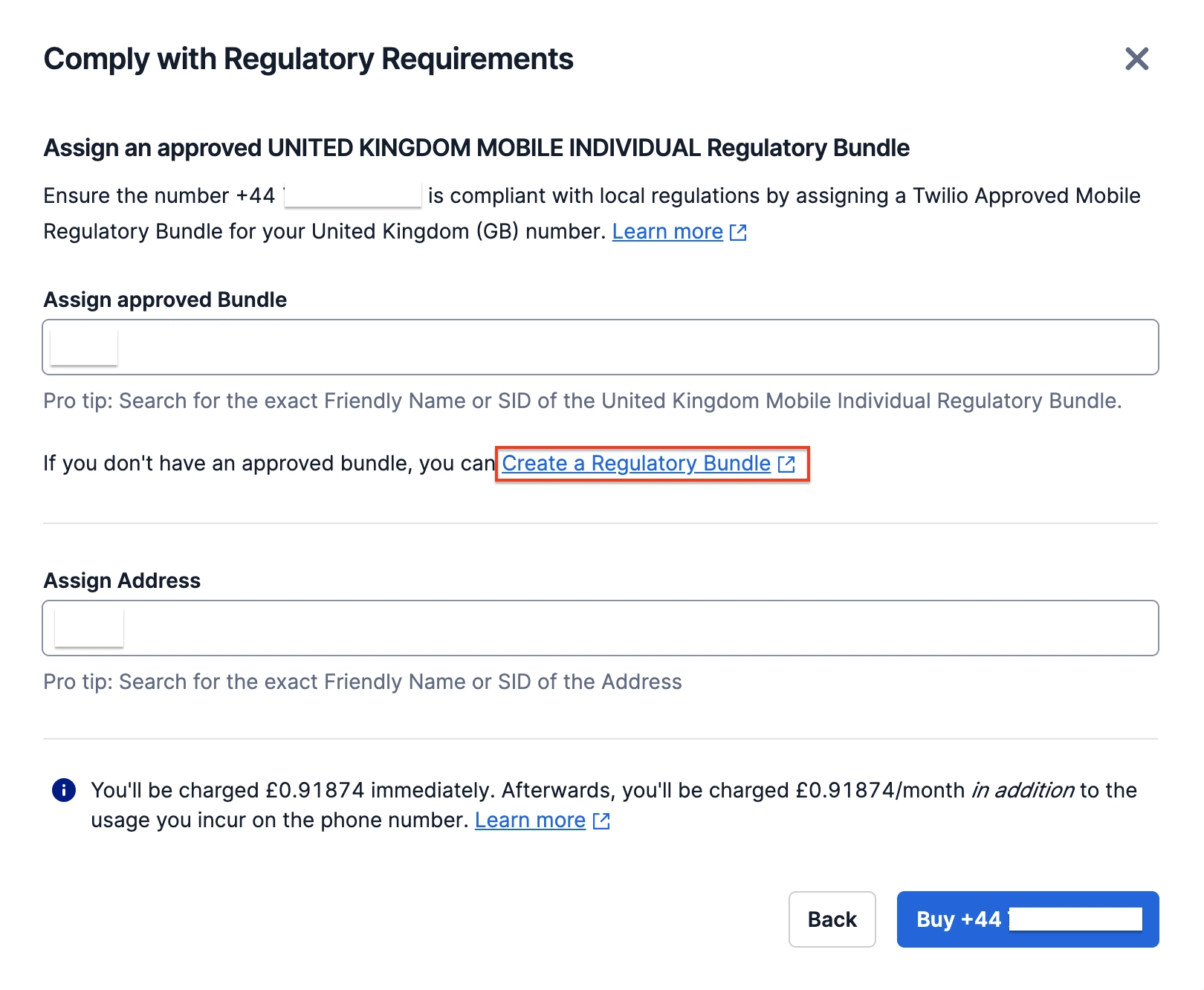Screen dimensions: 1204x990
Task: Click the Pro tip text about the Address
Action: (362, 682)
